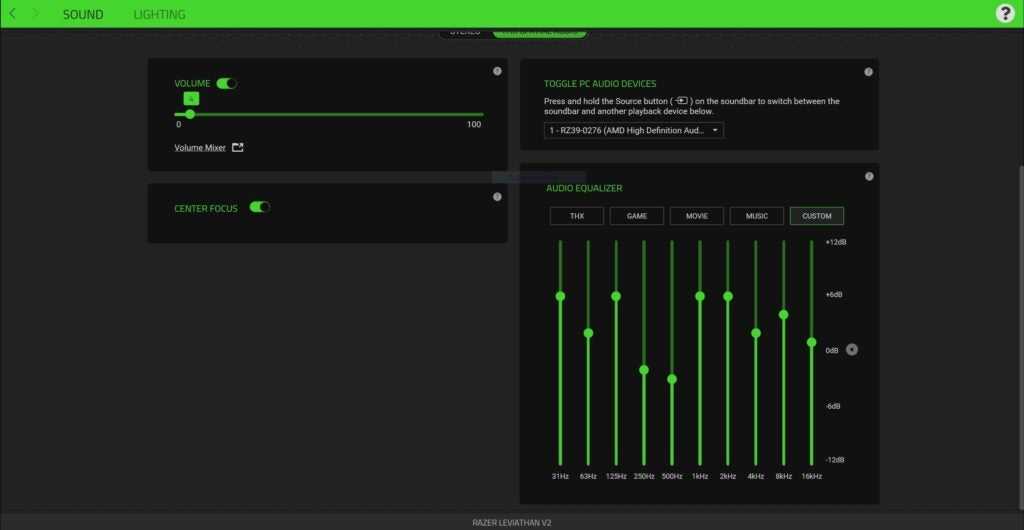Click the Volume panel info icon

click(497, 71)
